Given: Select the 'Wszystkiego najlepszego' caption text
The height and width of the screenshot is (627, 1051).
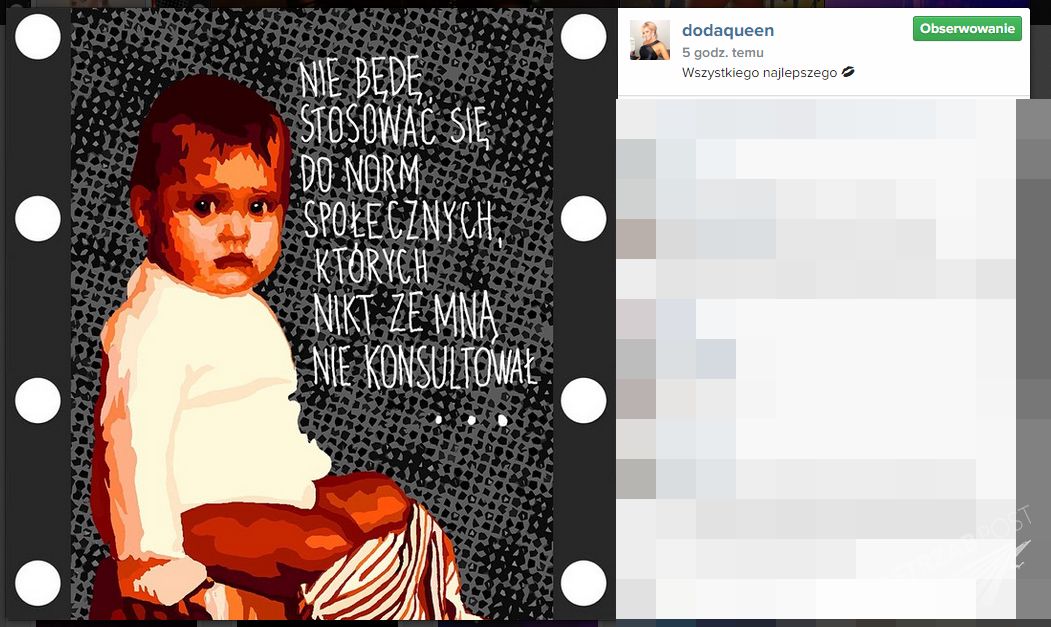Looking at the screenshot, I should tap(759, 72).
